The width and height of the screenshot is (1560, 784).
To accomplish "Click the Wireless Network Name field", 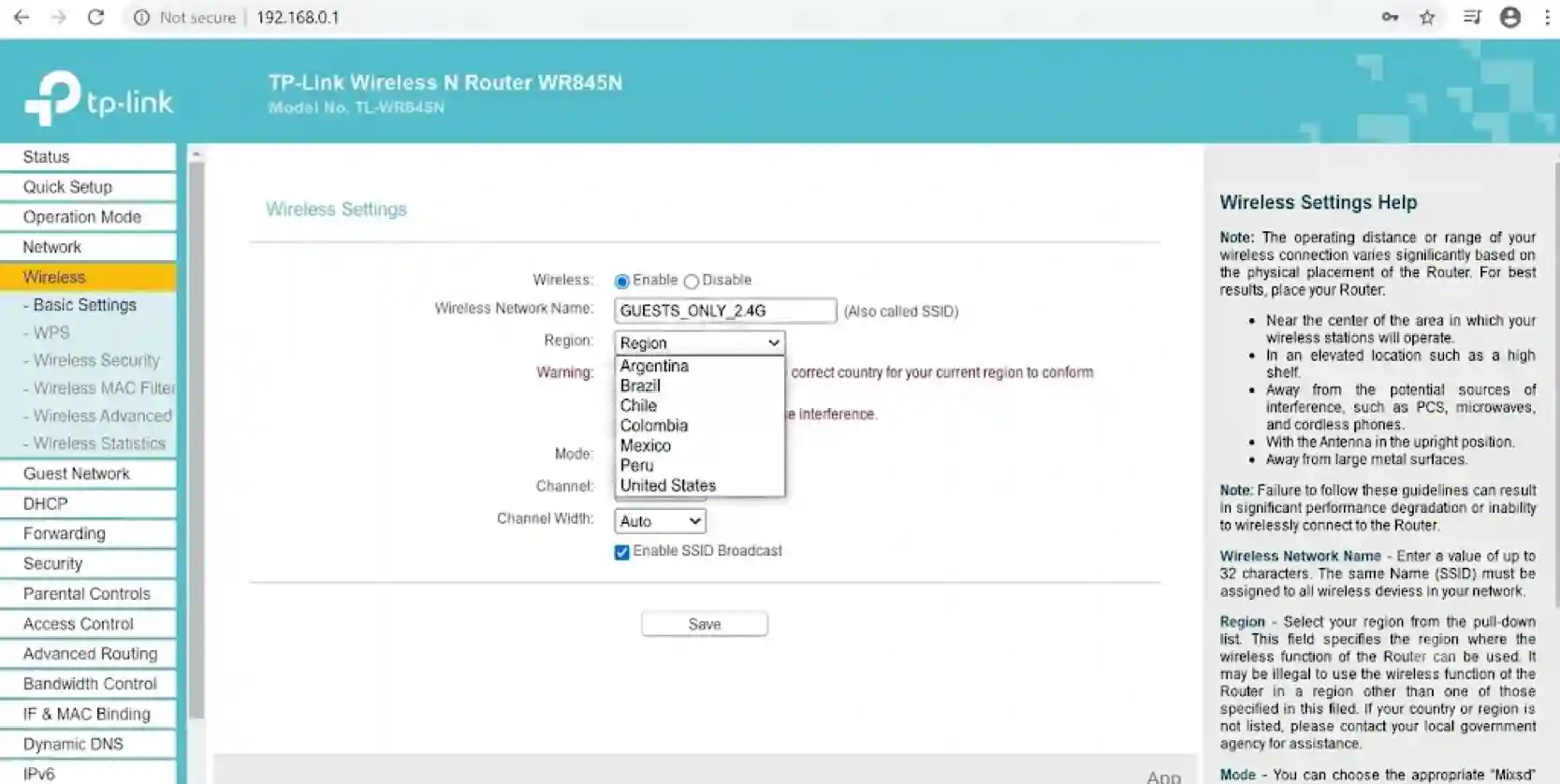I will point(725,311).
